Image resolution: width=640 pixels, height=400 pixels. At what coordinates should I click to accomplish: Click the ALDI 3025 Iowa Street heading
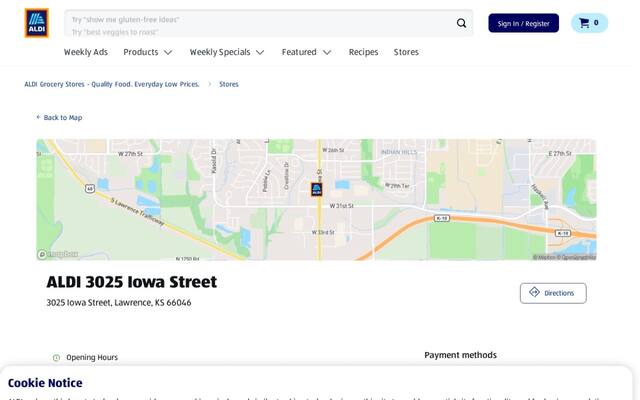tap(131, 282)
